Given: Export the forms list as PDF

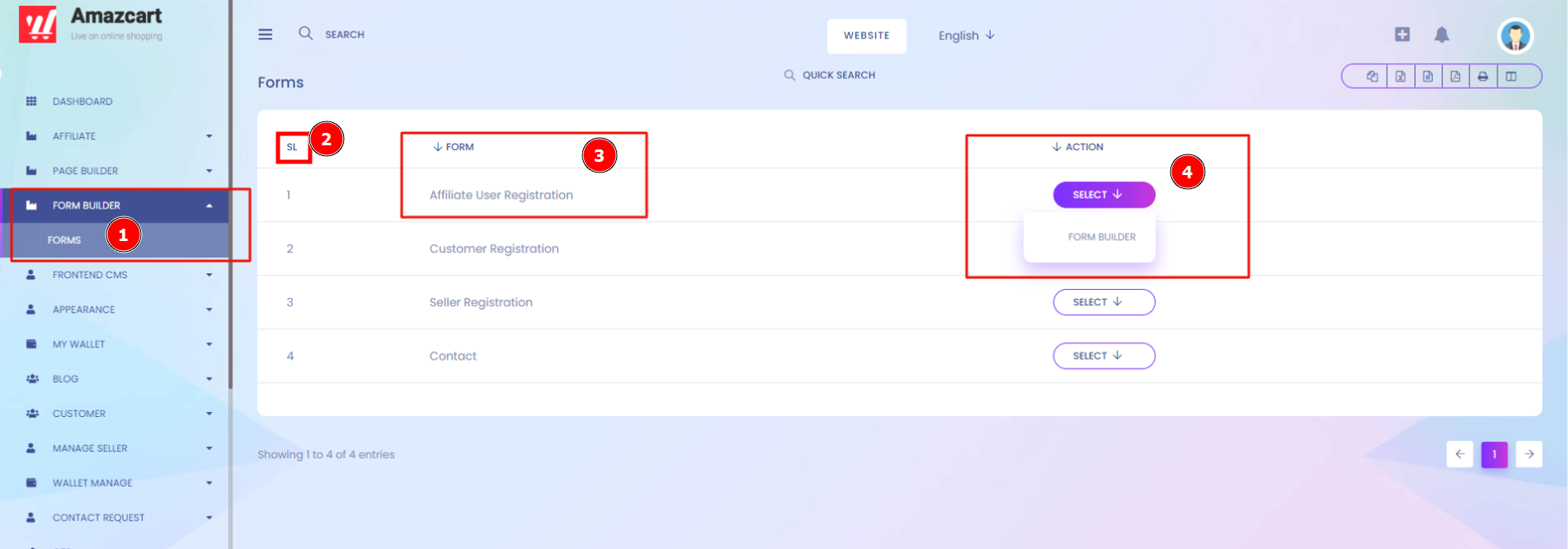Looking at the screenshot, I should [1455, 76].
